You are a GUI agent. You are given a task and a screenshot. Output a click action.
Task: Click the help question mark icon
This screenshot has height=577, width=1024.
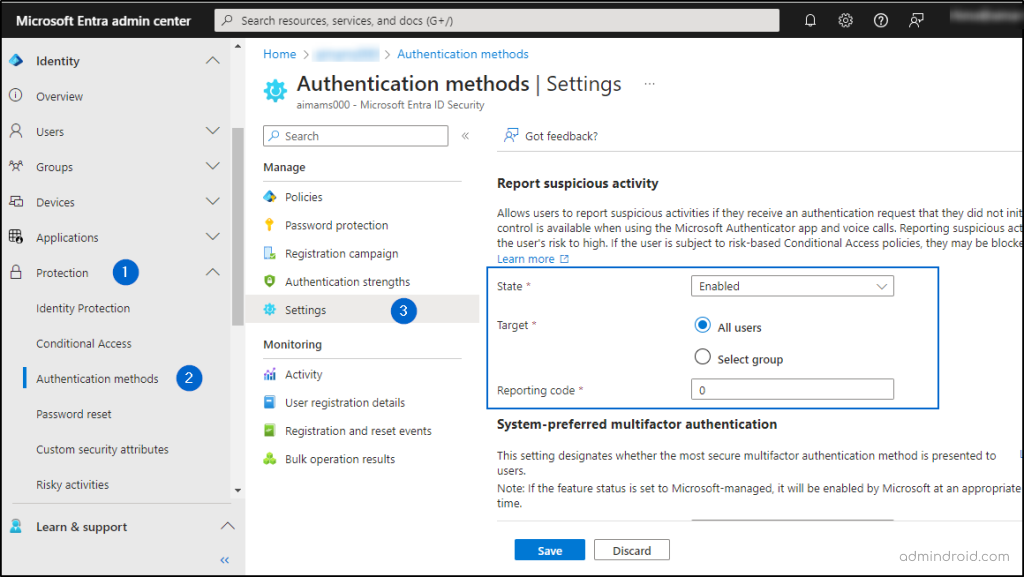(880, 20)
